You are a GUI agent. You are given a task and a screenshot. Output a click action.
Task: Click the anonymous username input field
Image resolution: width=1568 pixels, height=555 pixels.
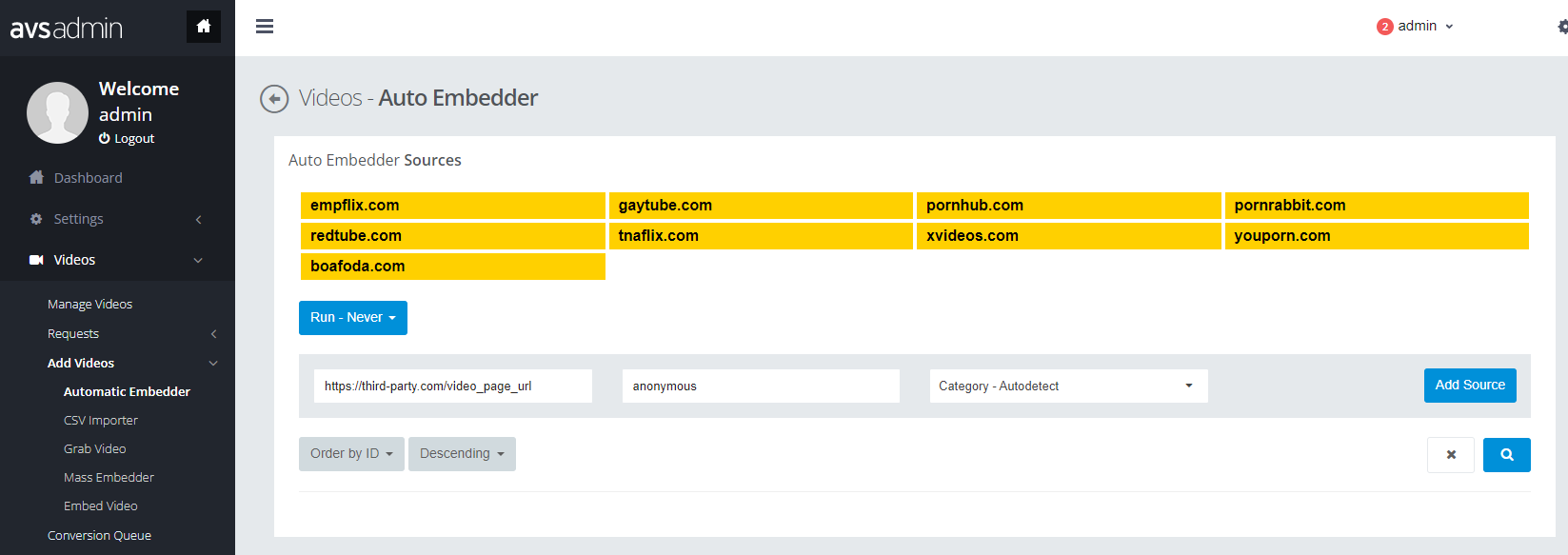coord(761,387)
